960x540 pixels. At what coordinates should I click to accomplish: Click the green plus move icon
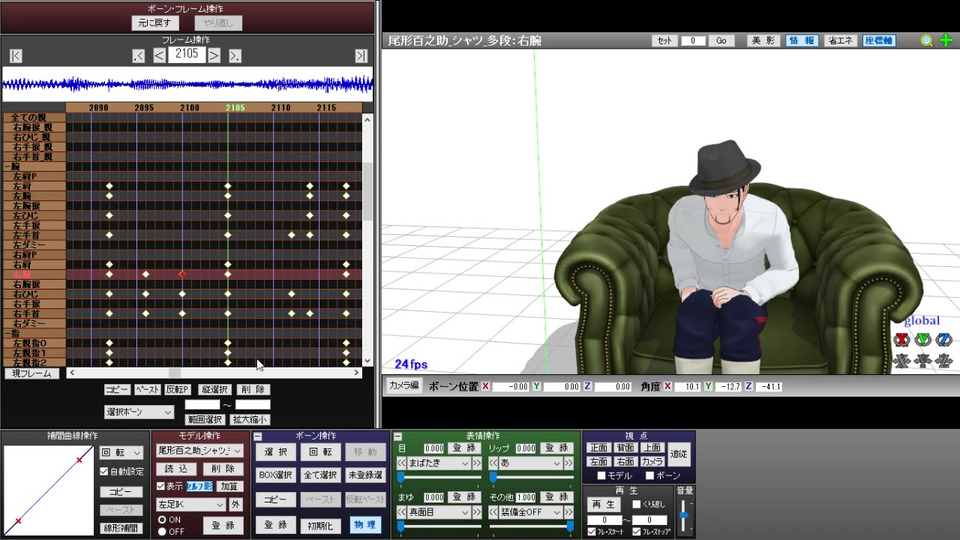tap(946, 40)
